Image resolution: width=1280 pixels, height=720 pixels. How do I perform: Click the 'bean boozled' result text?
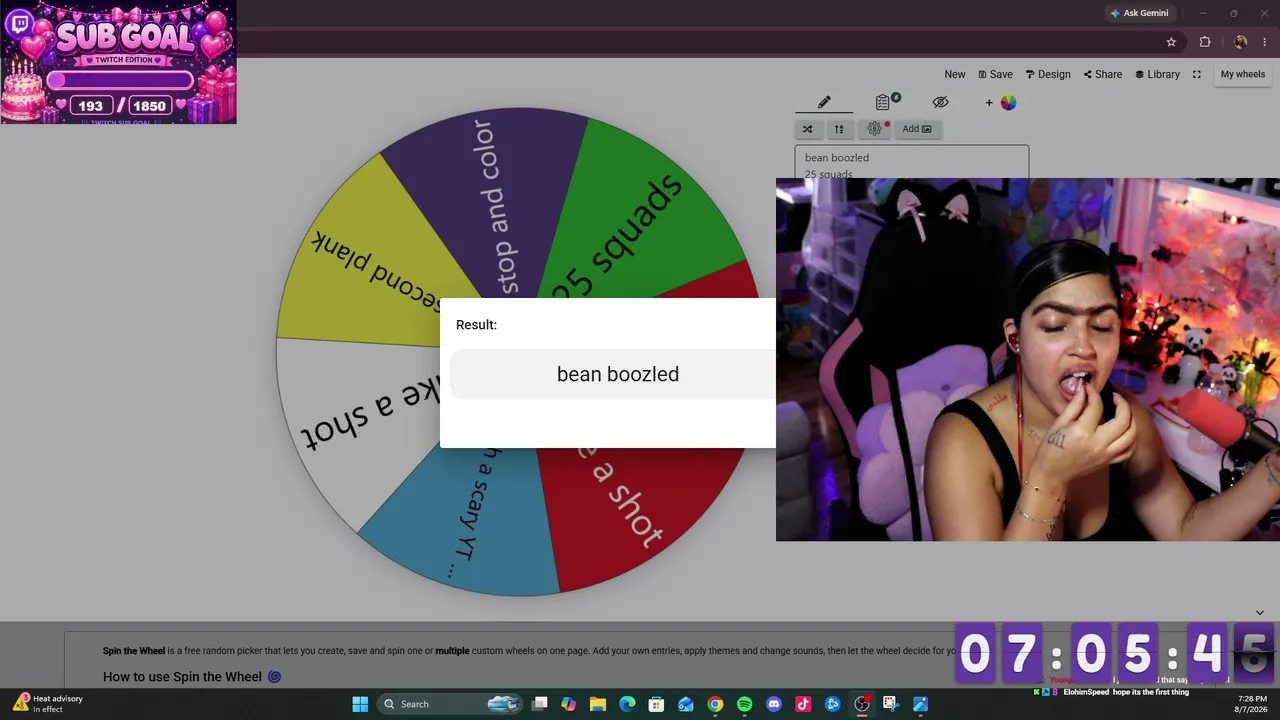click(x=618, y=374)
